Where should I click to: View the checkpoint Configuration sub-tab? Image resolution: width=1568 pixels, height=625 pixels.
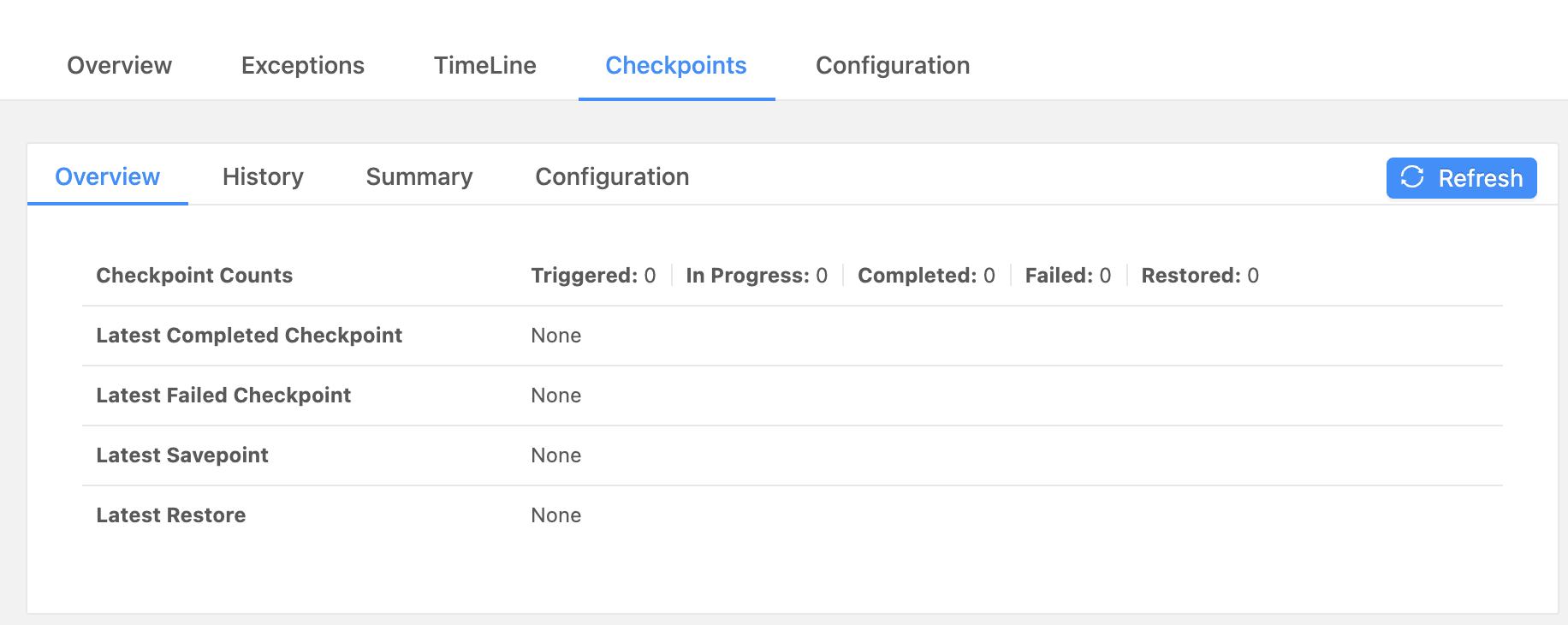[612, 176]
